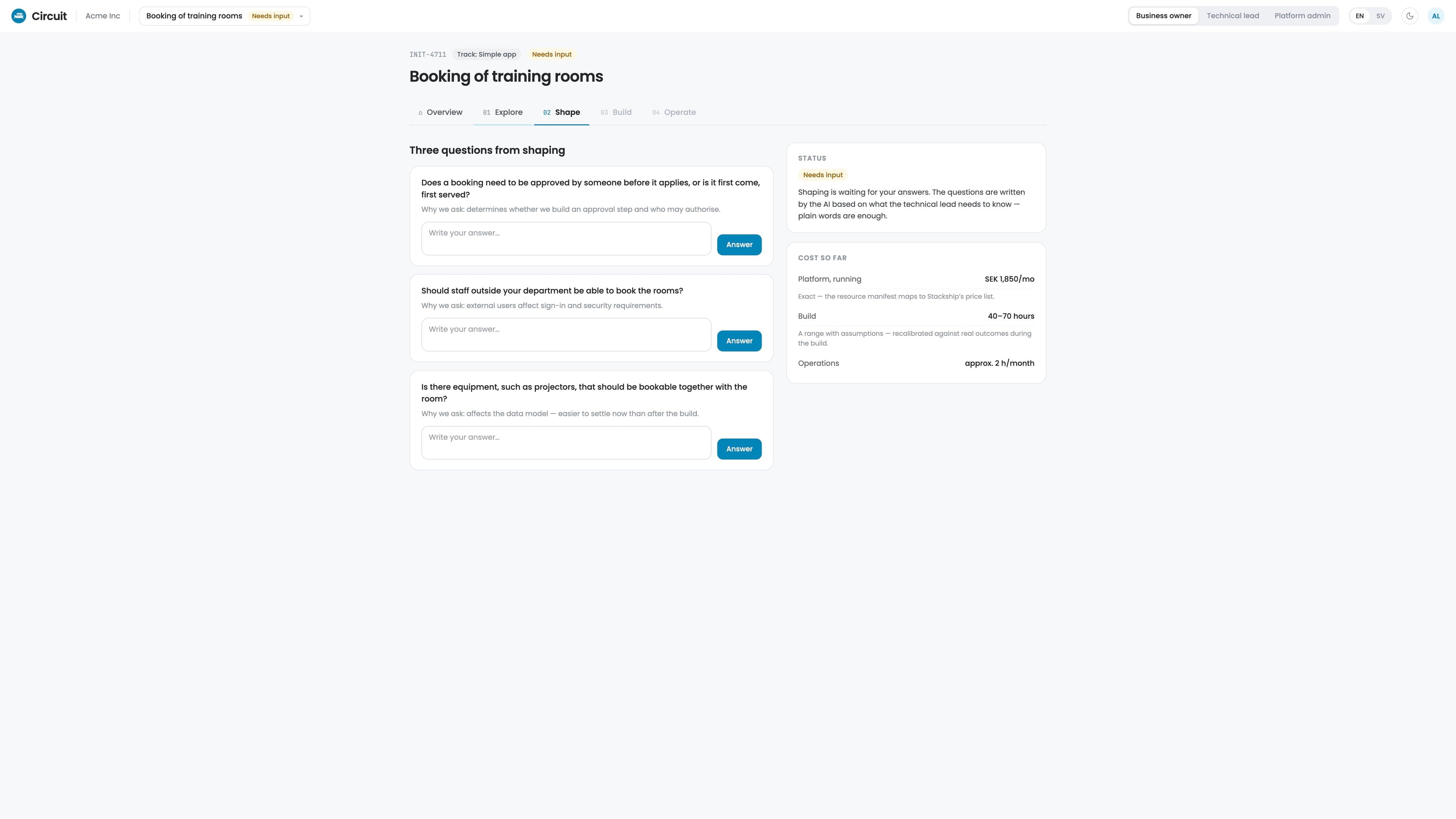1456x819 pixels.
Task: Open the Operate tab
Action: pos(674,113)
